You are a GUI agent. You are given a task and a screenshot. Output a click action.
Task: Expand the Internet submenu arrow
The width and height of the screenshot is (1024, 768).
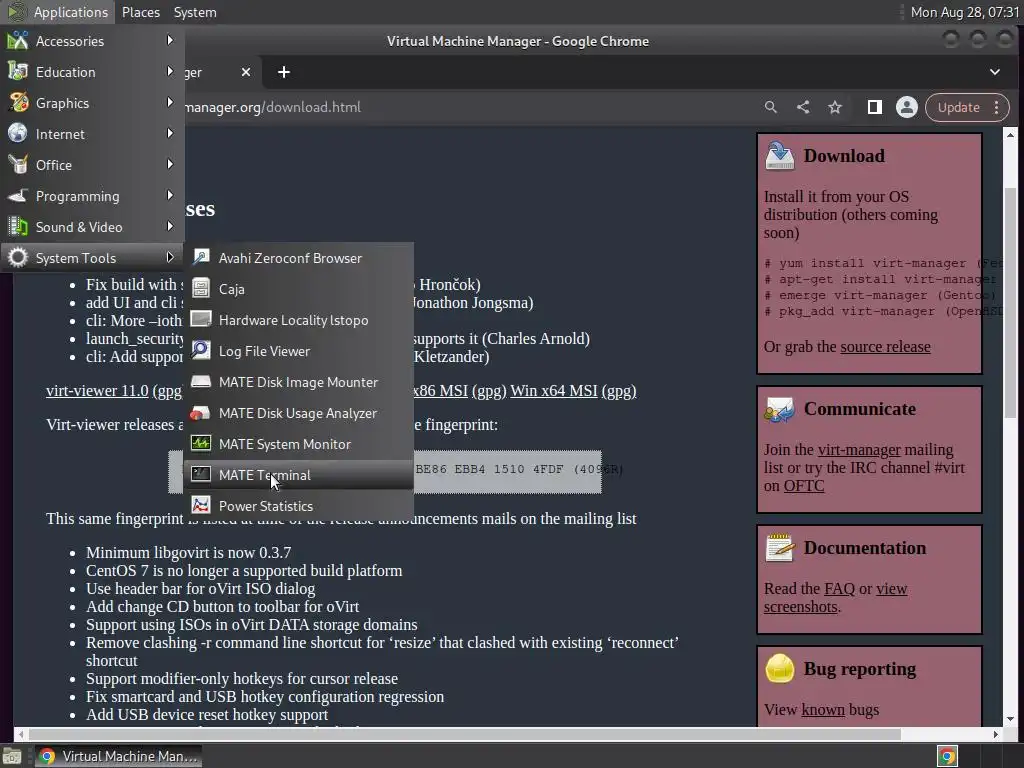tap(170, 133)
